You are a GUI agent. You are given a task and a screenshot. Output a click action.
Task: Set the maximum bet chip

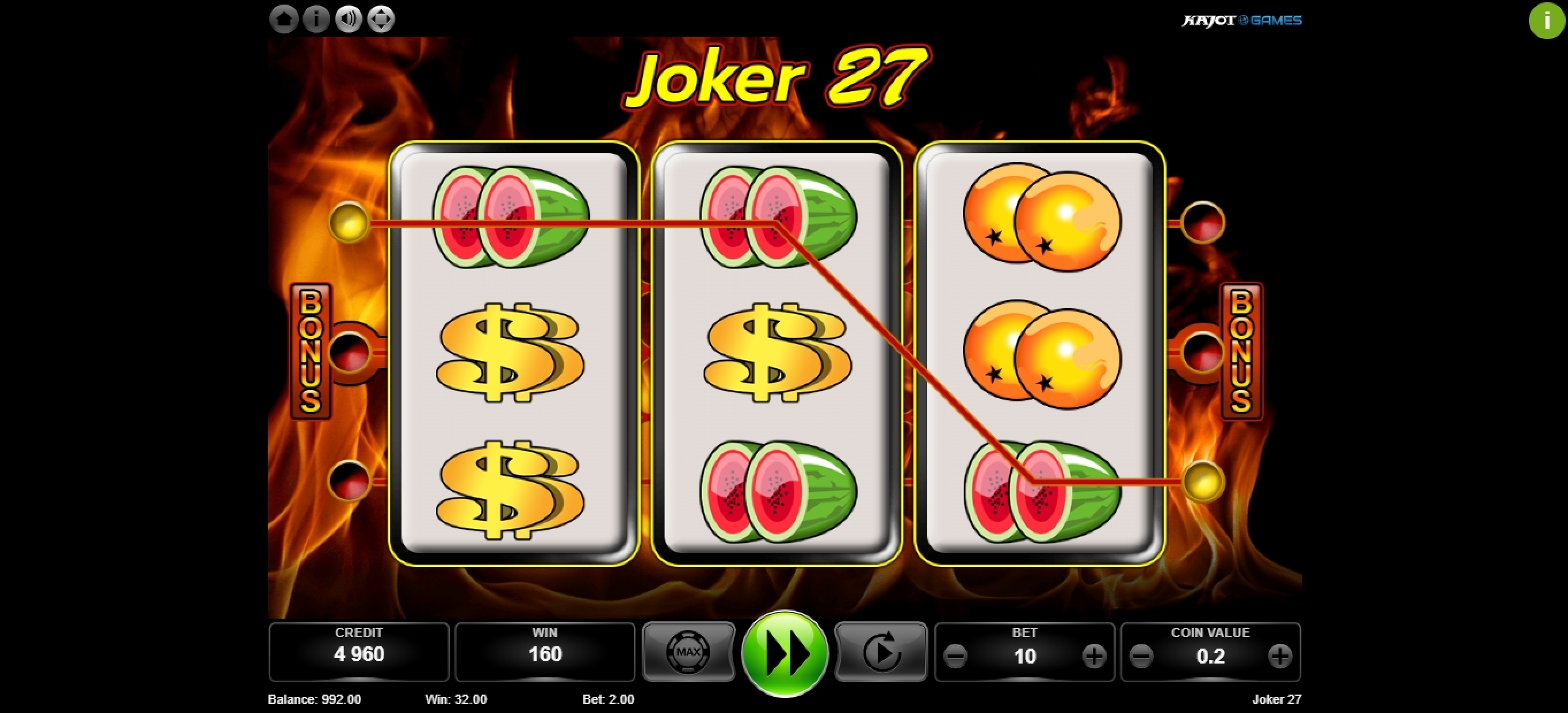[x=689, y=651]
